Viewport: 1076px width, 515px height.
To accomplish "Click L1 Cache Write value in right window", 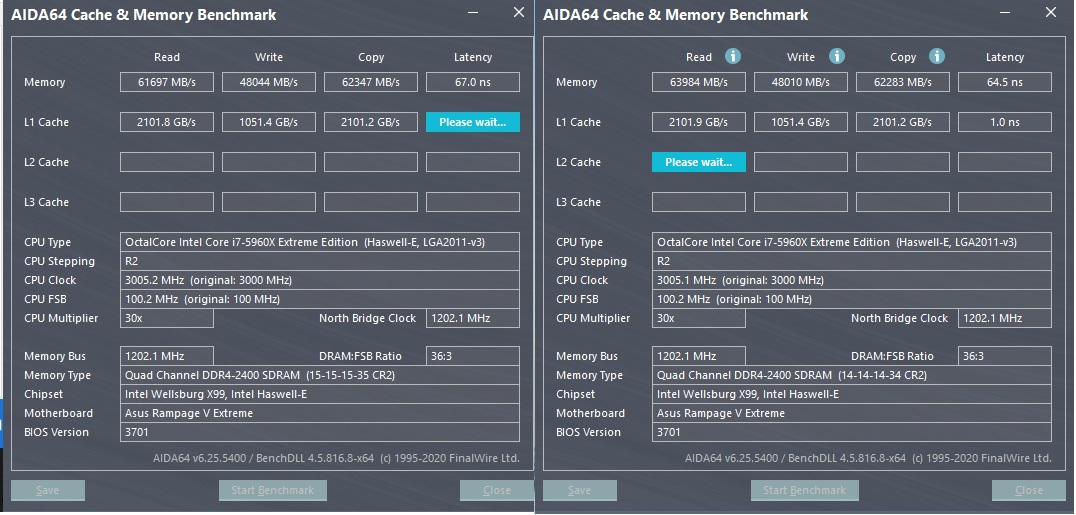I will click(801, 122).
